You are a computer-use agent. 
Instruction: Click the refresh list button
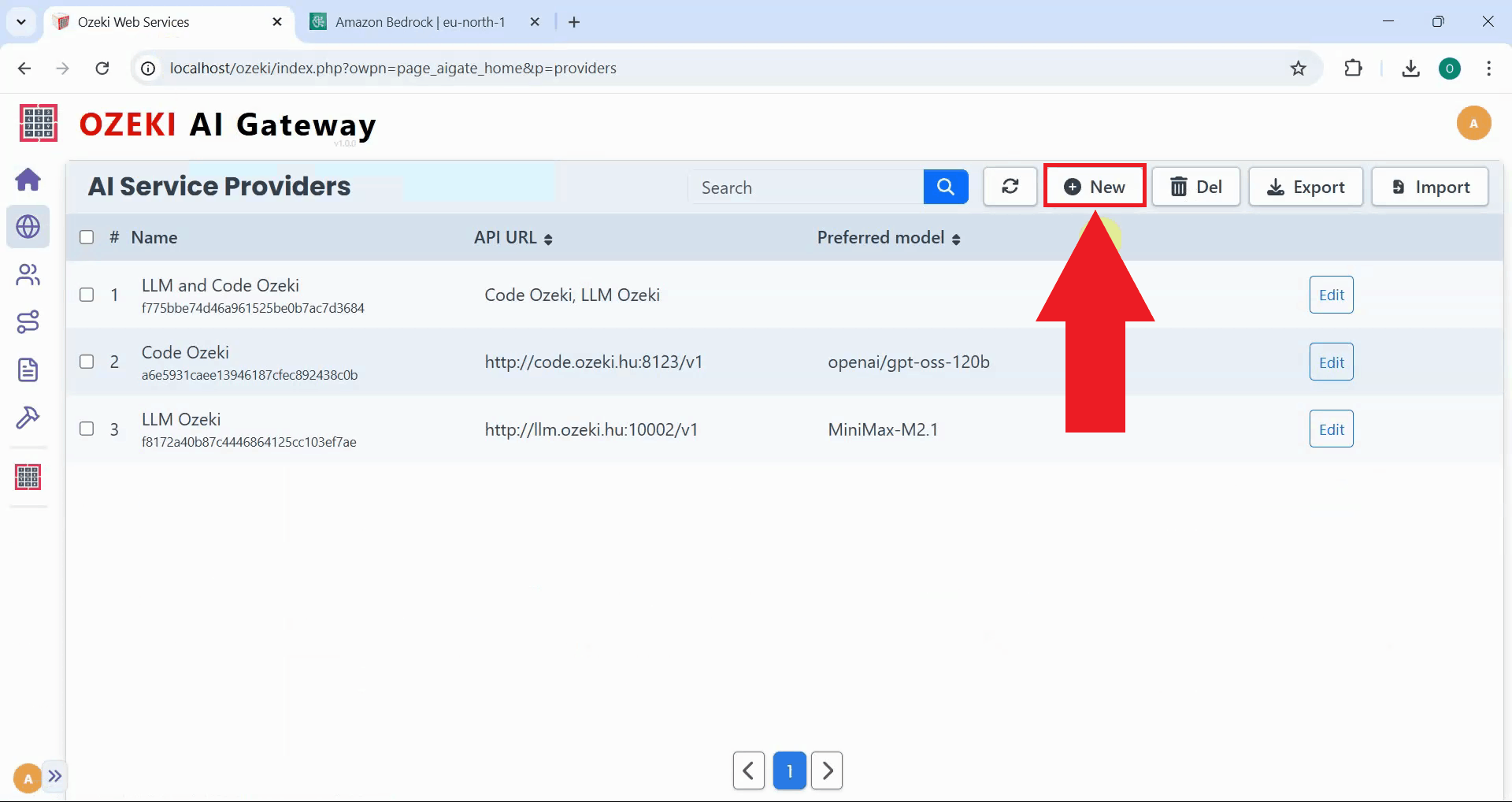point(1010,187)
